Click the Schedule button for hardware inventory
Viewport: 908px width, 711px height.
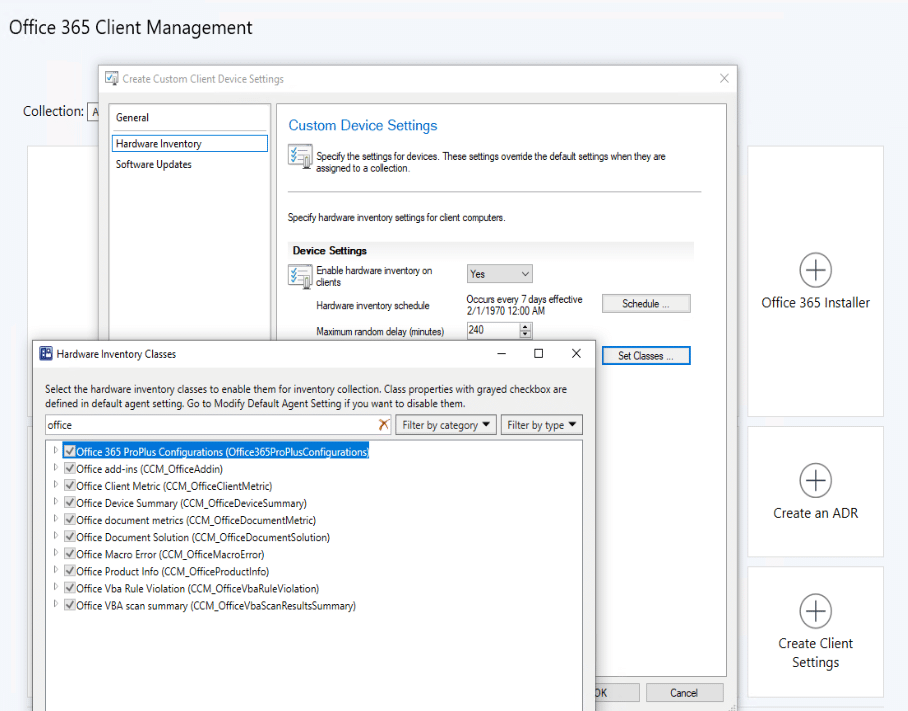tap(645, 303)
